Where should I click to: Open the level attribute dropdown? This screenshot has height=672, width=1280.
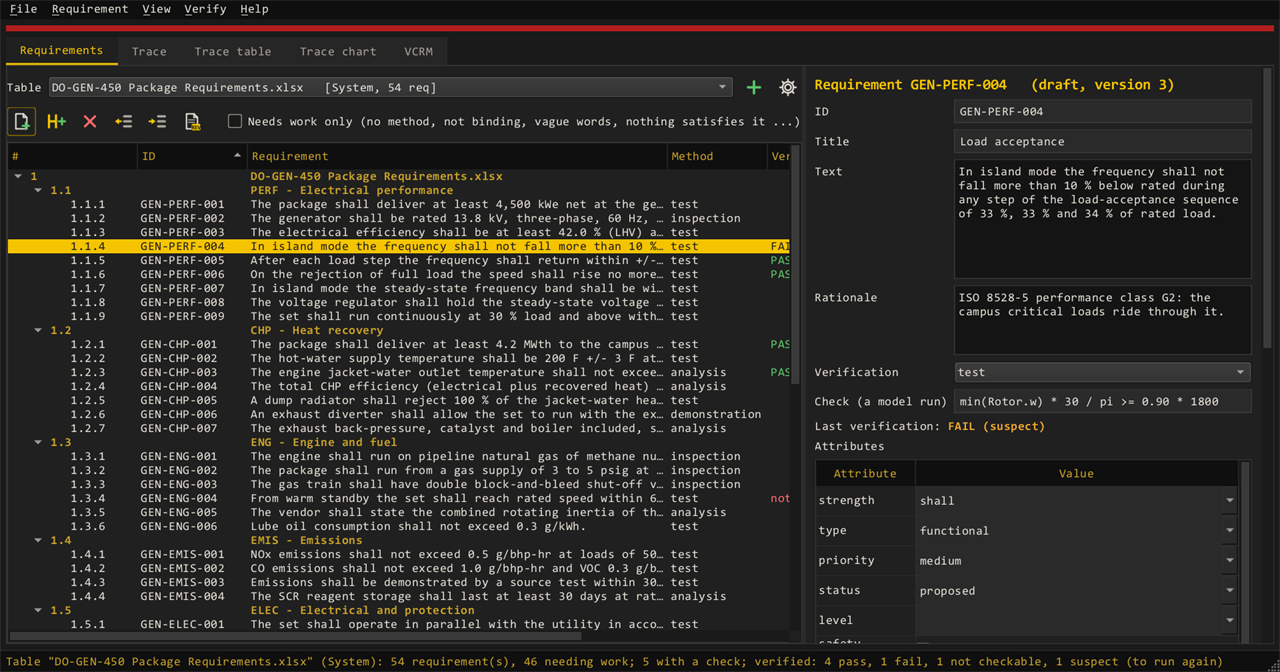click(x=1076, y=621)
